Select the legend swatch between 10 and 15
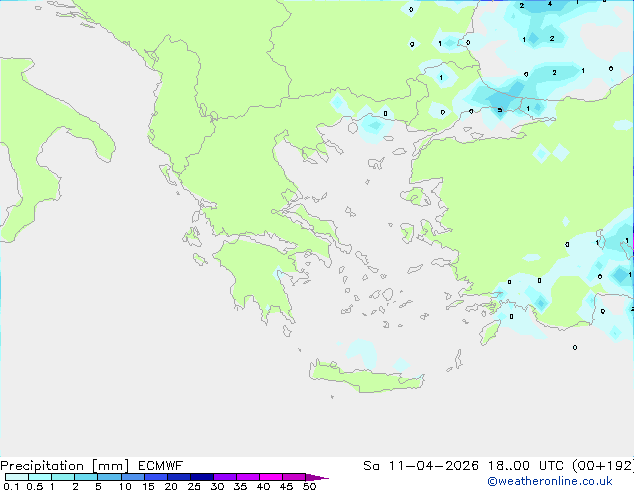This screenshot has width=634, height=490. pyautogui.click(x=132, y=477)
